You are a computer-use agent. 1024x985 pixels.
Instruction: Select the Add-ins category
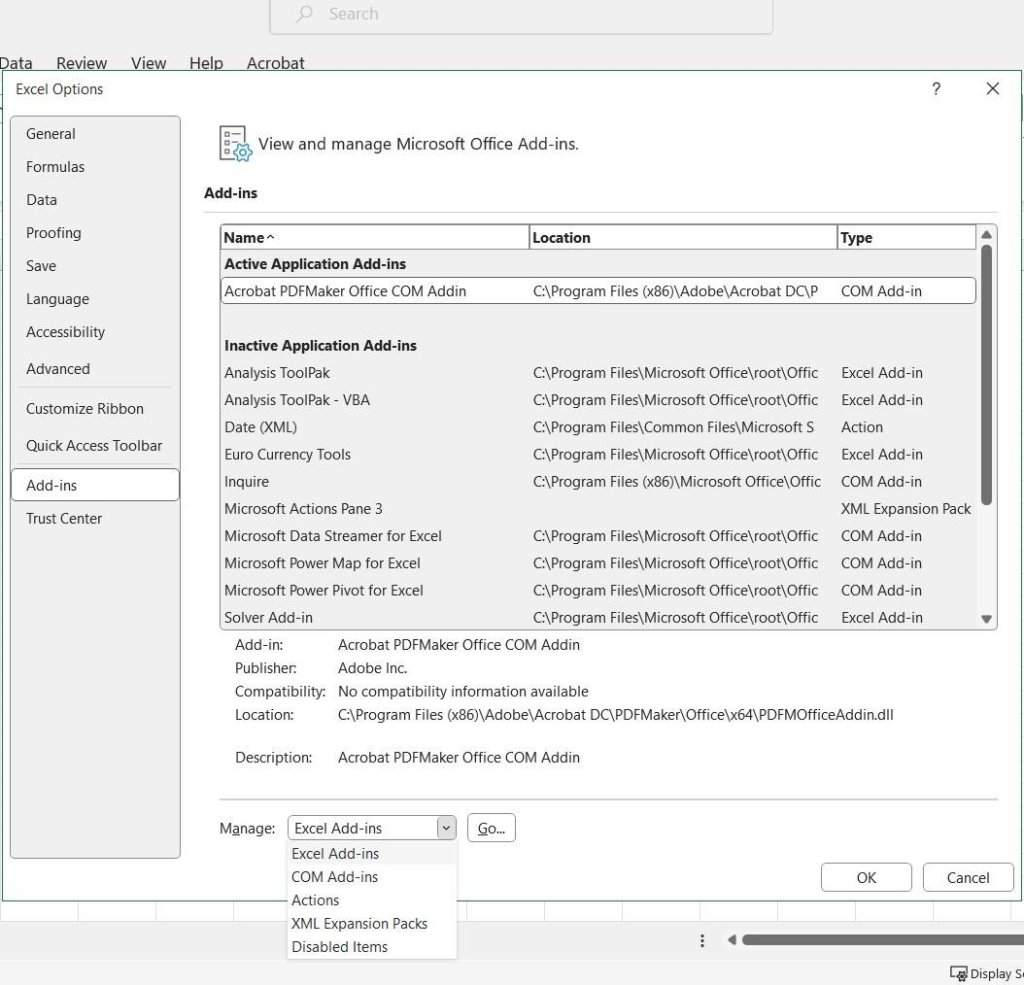click(95, 485)
